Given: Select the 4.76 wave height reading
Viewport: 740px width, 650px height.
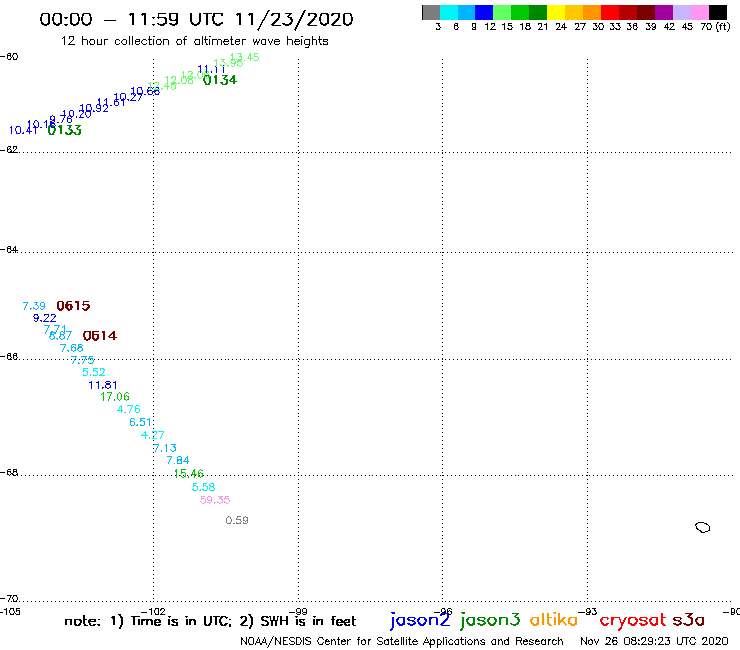Looking at the screenshot, I should (x=129, y=409).
